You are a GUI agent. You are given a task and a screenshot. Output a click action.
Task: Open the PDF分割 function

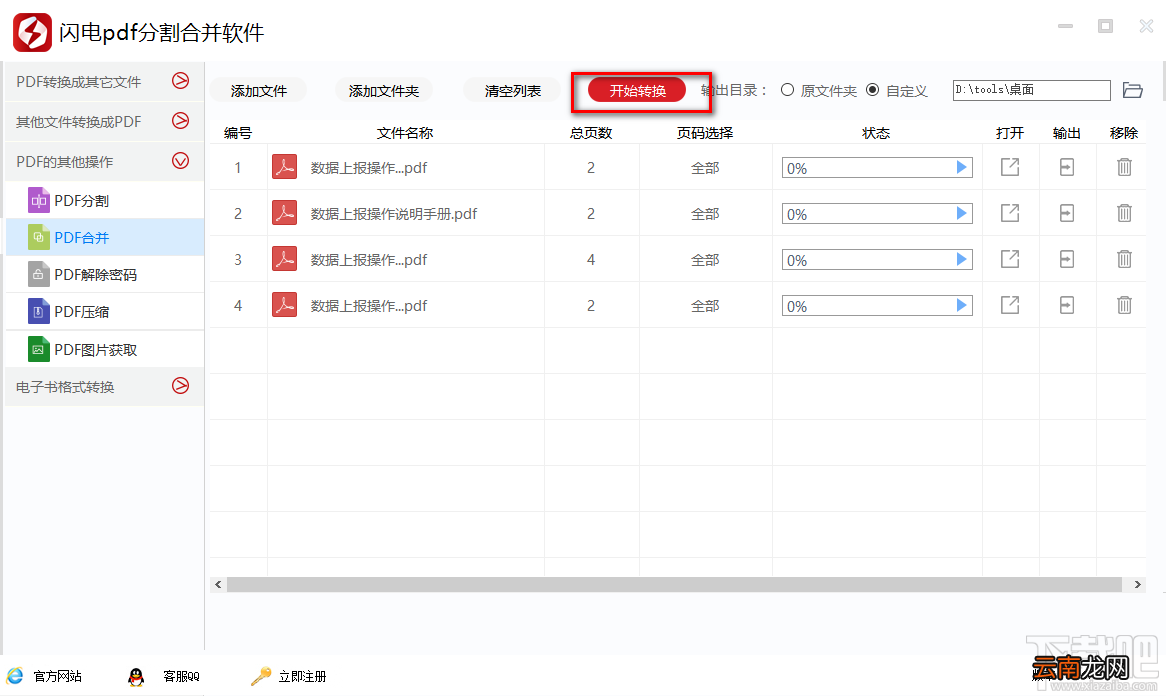(104, 200)
